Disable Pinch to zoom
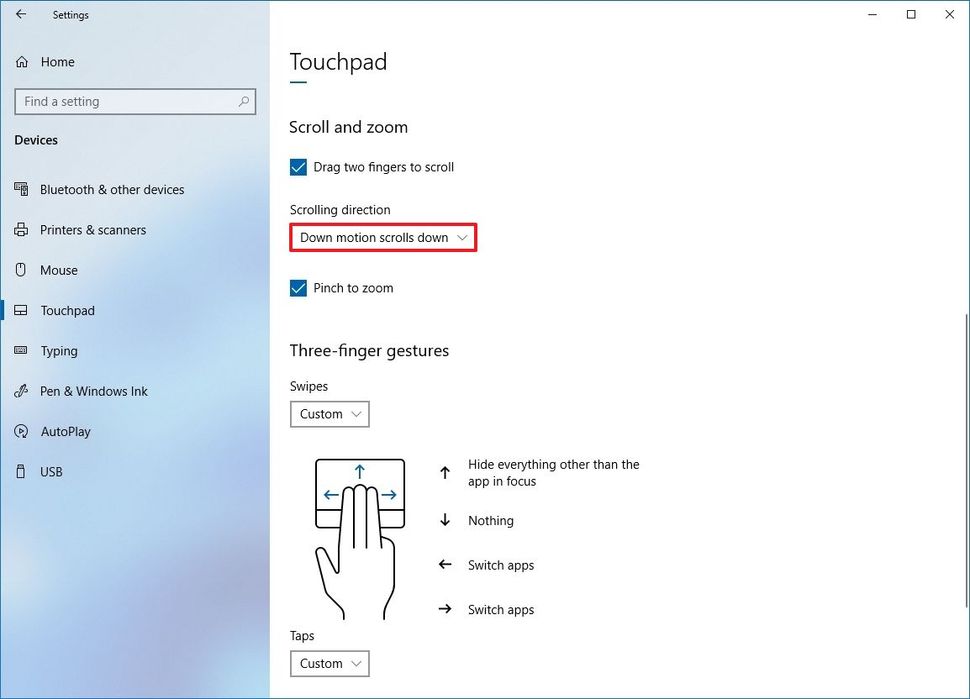970x699 pixels. coord(298,288)
